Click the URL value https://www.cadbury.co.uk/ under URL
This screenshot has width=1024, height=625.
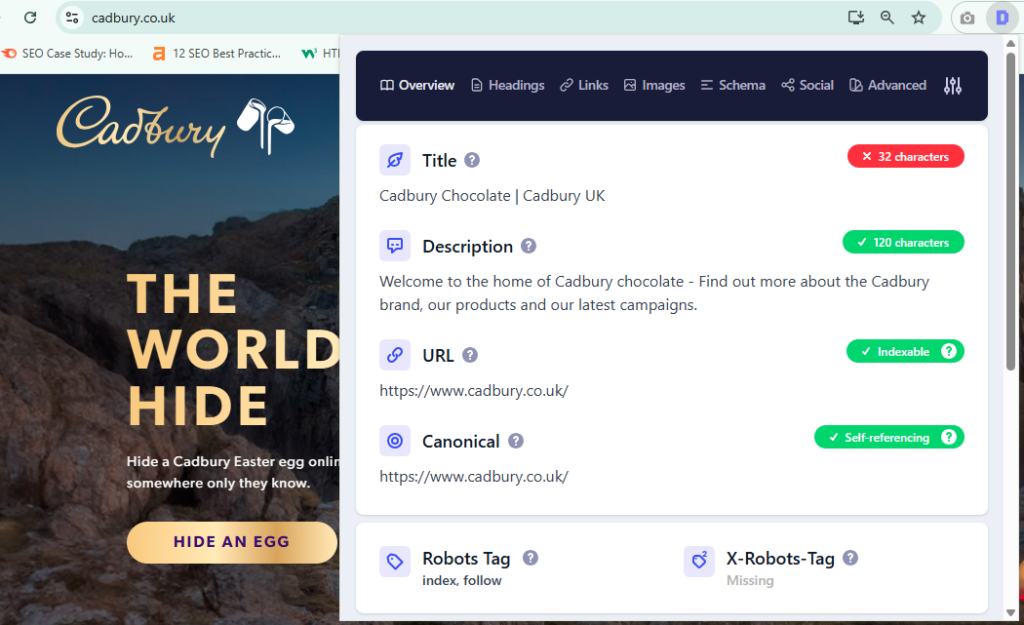474,391
